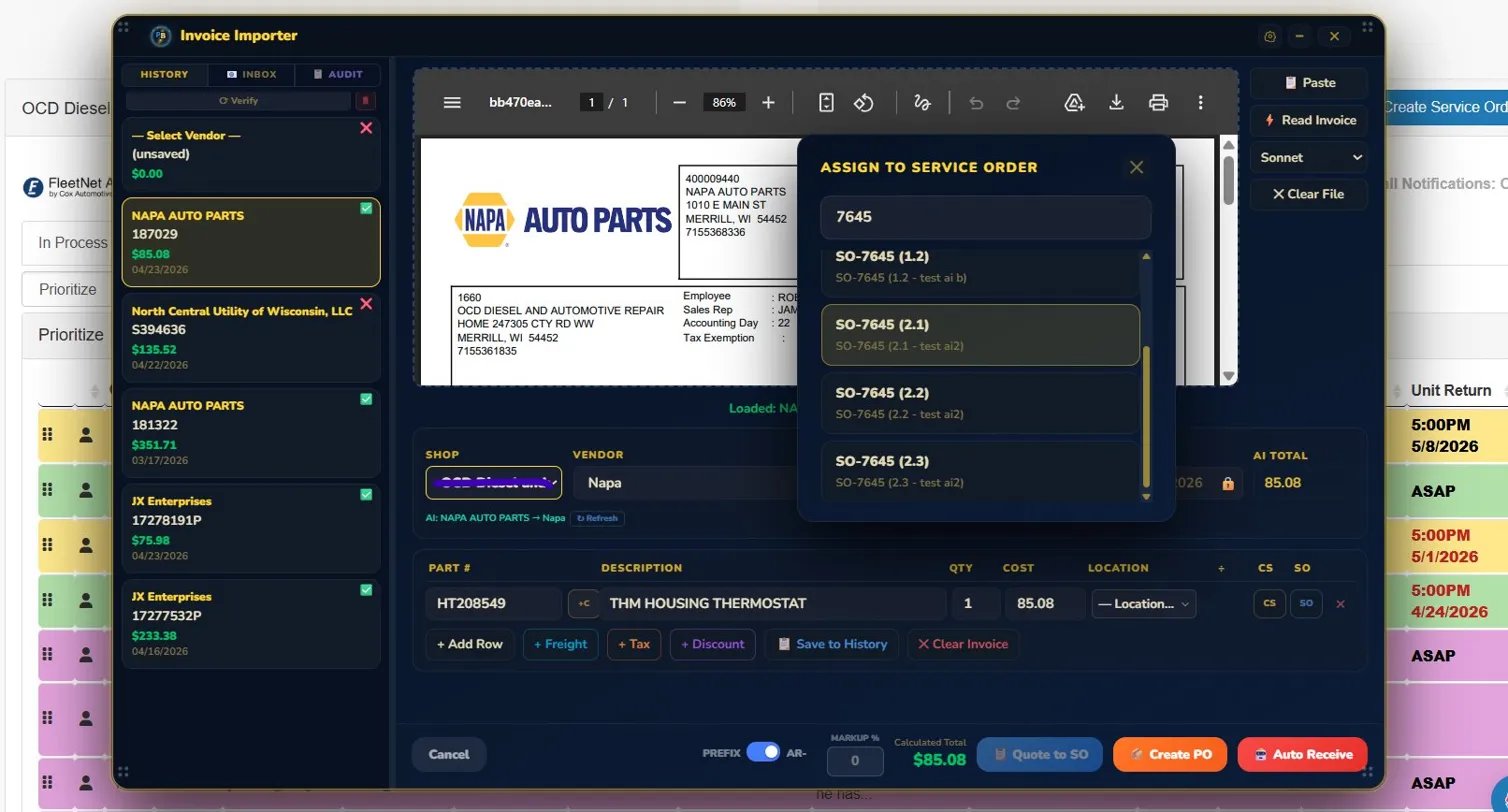Close the Assign to Service Order popup
Screen dimensions: 1508x812
1136,167
